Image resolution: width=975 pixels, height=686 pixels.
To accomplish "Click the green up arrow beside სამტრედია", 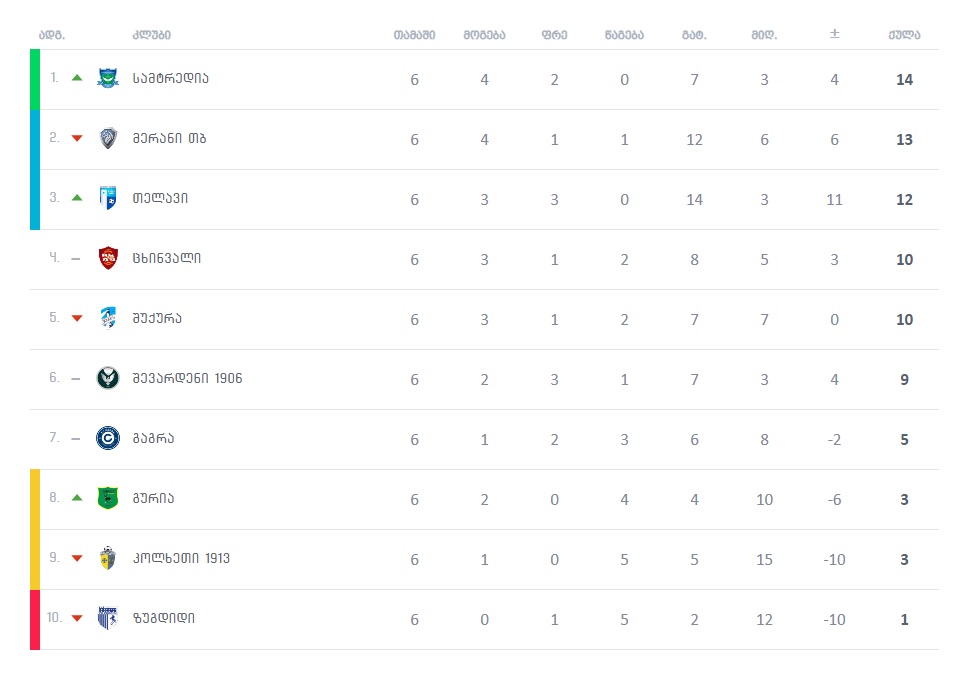I will coord(77,78).
